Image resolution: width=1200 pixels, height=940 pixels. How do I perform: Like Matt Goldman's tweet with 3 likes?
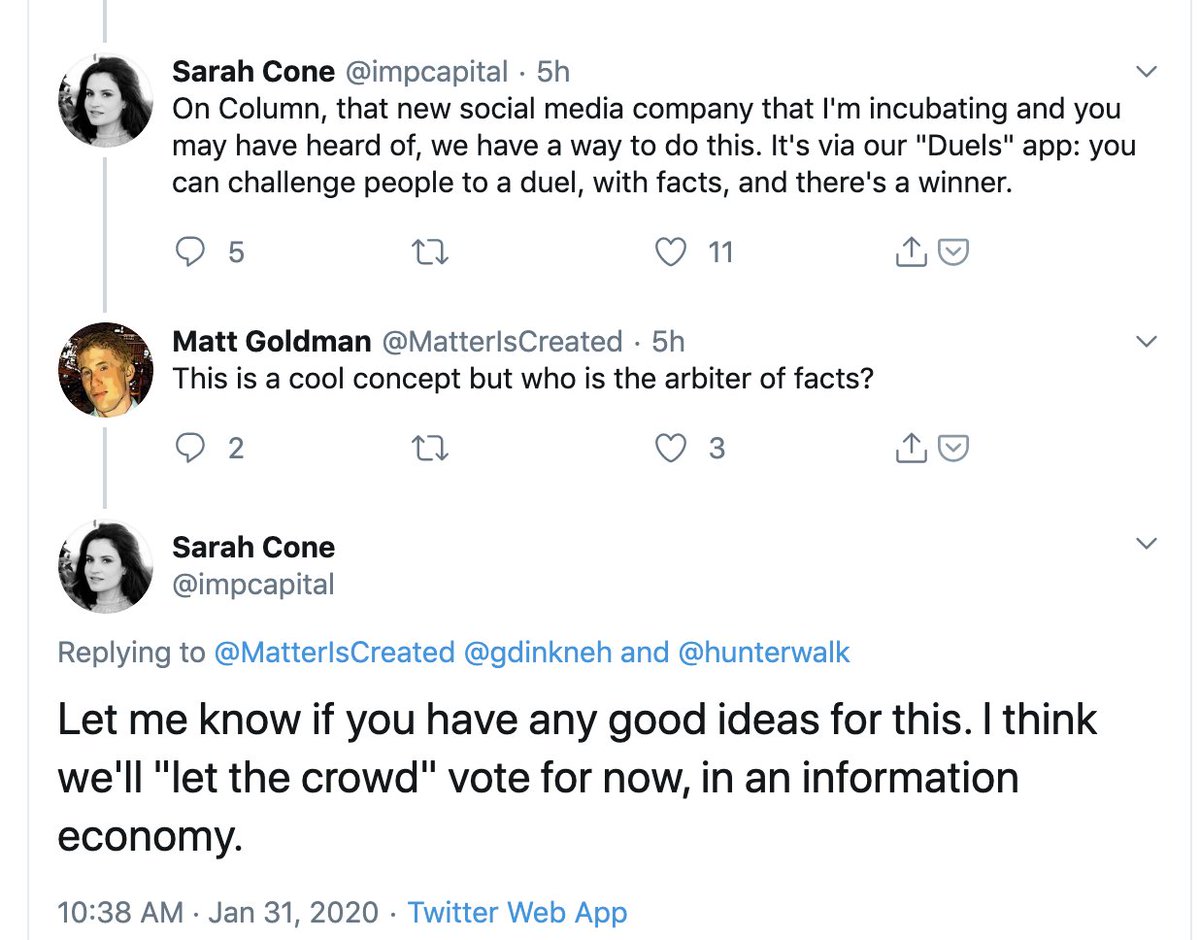click(x=670, y=450)
